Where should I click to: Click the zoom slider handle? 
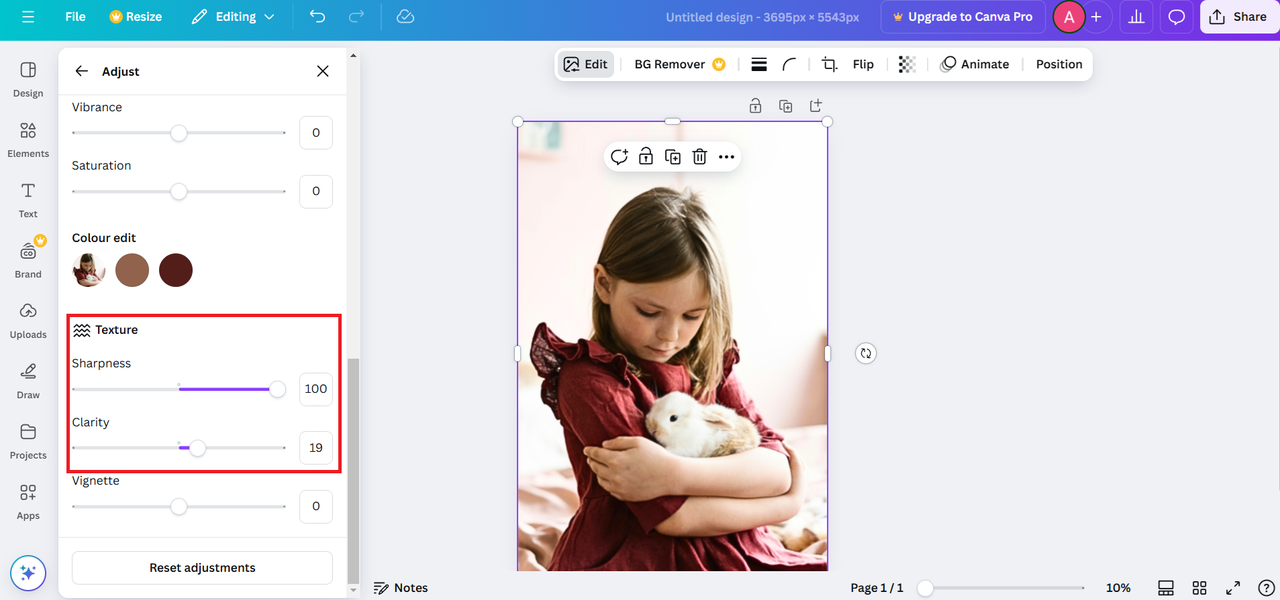coord(926,588)
